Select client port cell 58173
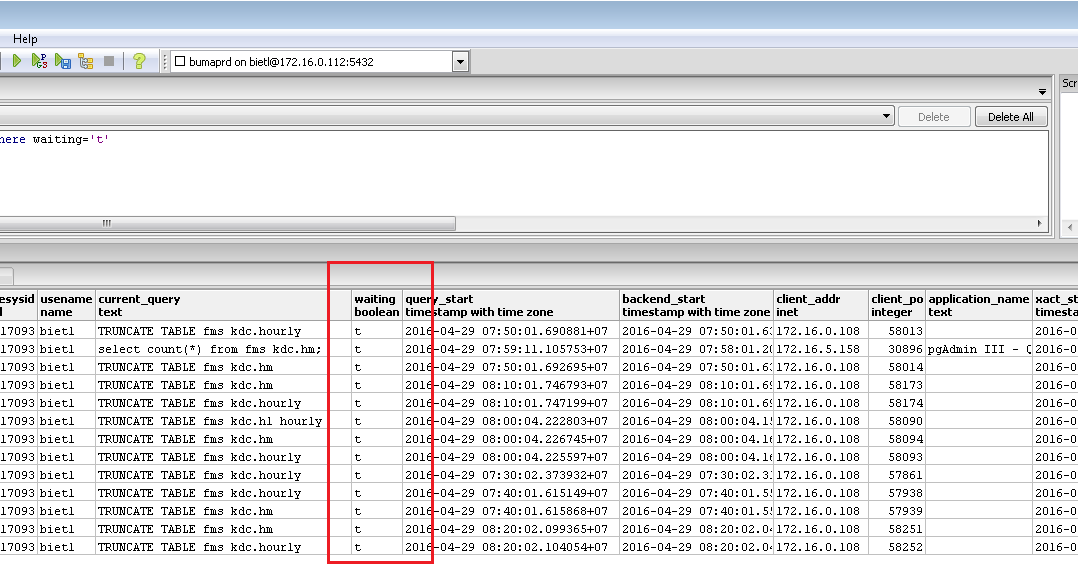 897,385
